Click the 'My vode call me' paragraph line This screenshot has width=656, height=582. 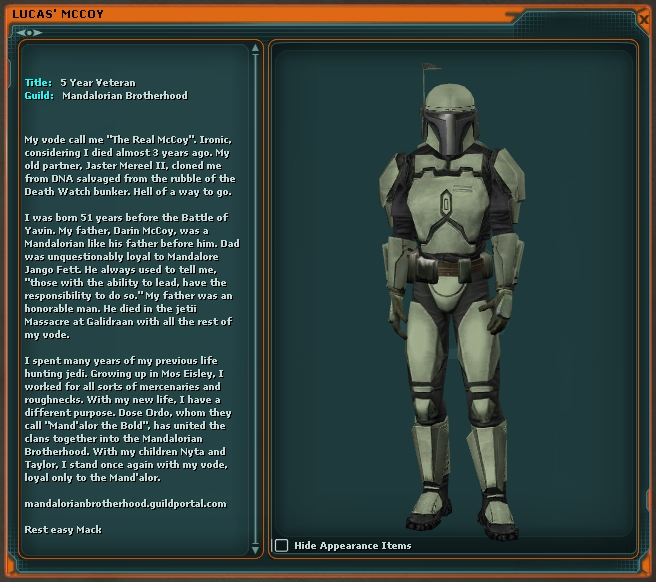pos(128,139)
